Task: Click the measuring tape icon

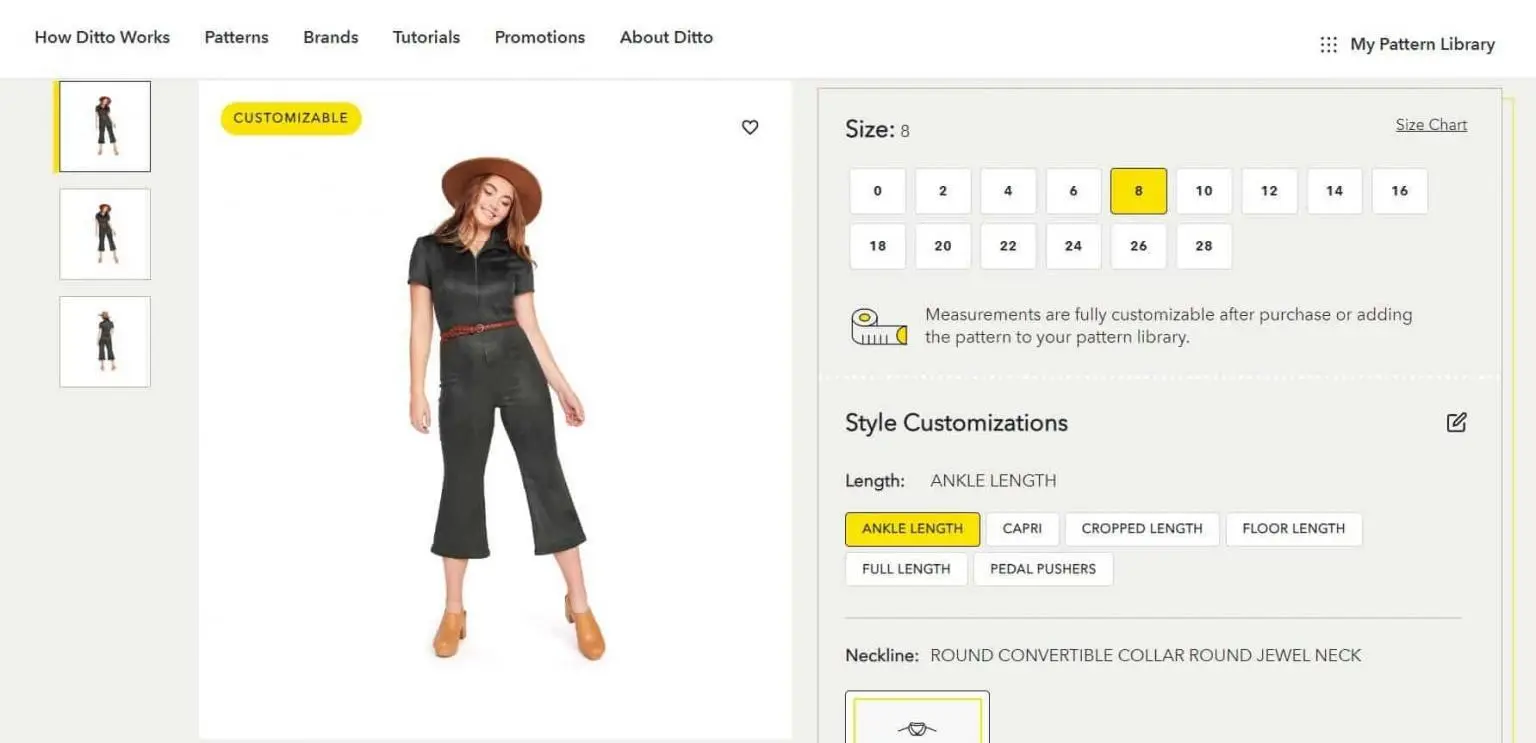Action: [x=878, y=327]
